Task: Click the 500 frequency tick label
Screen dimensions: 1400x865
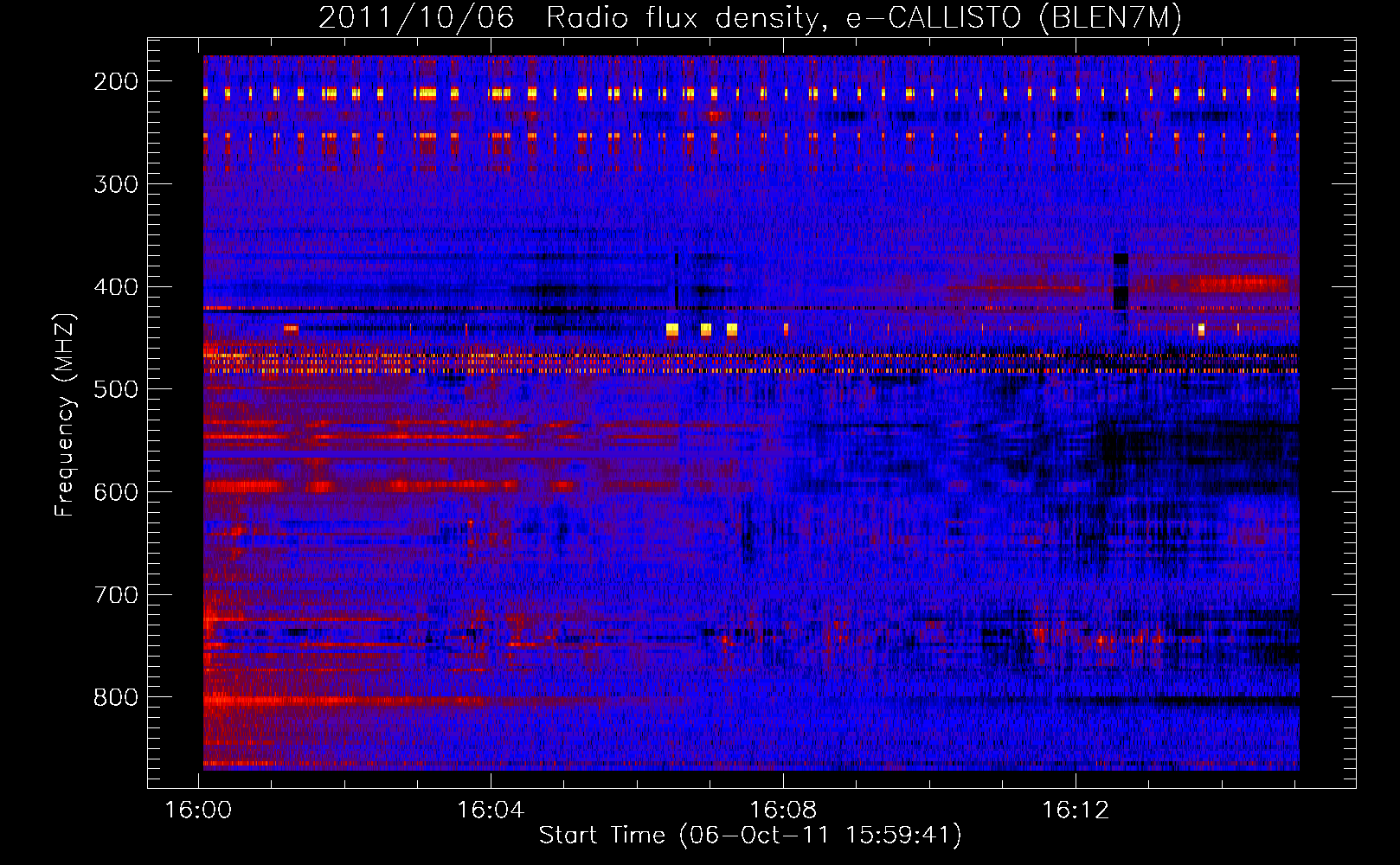Action: pyautogui.click(x=116, y=389)
